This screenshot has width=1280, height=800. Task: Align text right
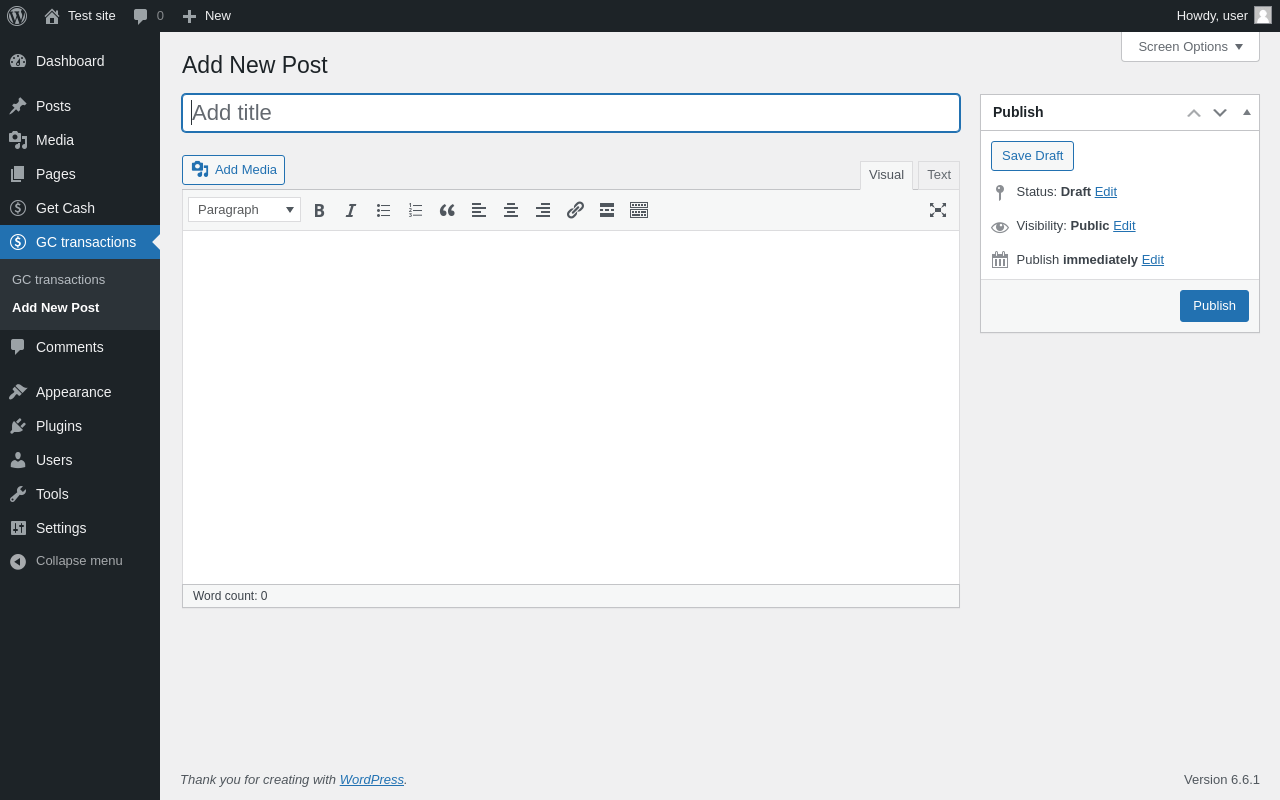(x=543, y=210)
